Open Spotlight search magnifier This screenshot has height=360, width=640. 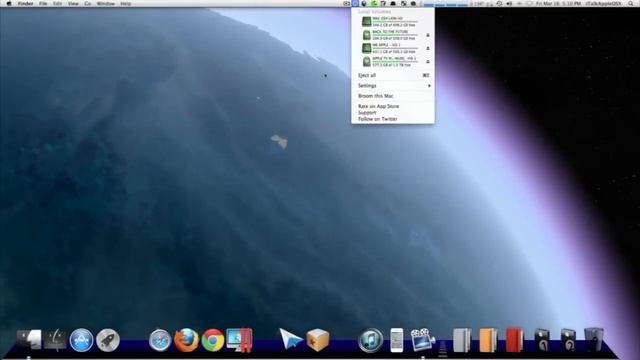point(631,3)
